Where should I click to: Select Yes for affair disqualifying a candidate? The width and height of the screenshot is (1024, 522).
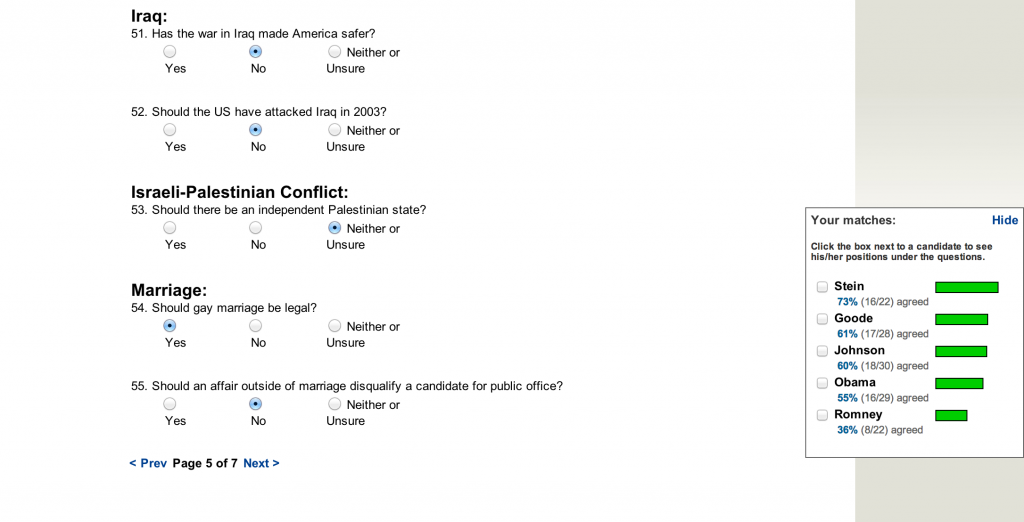170,404
